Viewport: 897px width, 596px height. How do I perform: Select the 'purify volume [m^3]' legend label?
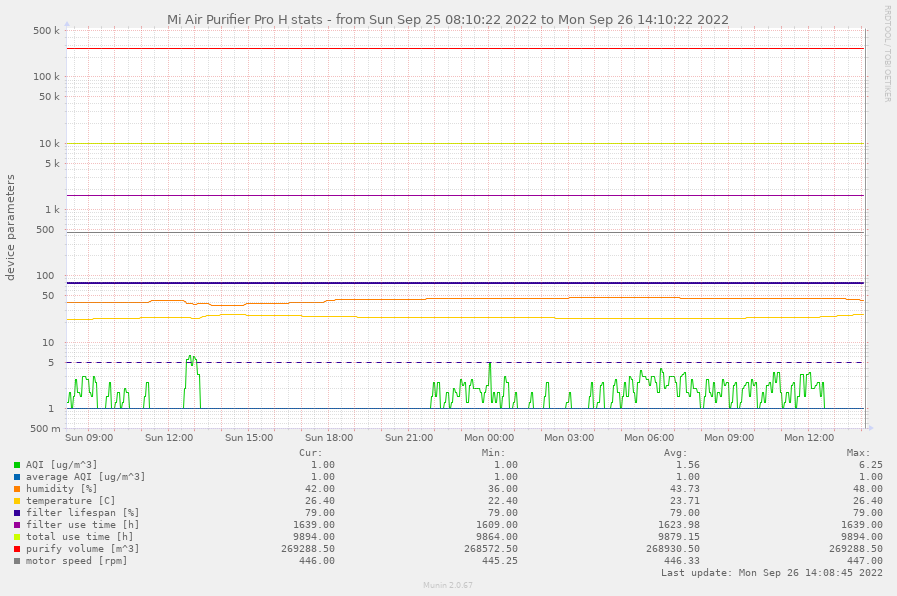[82, 549]
